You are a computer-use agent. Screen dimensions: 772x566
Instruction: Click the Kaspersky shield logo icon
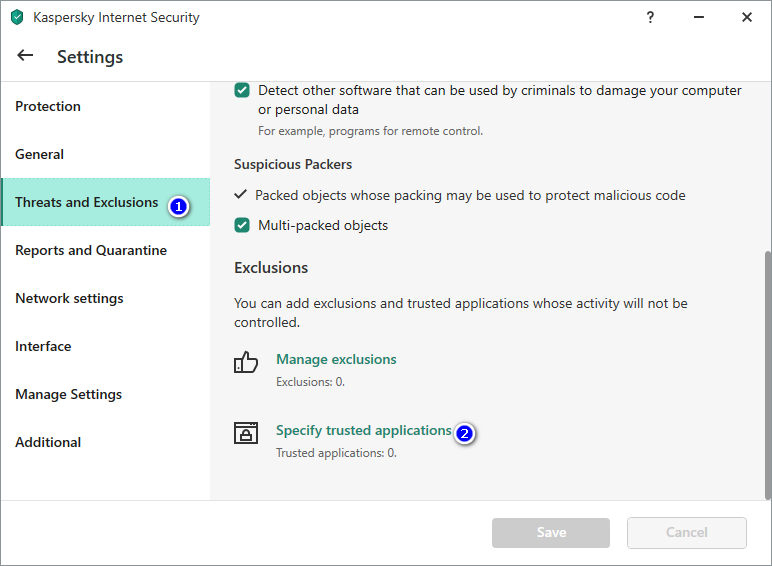click(x=16, y=17)
